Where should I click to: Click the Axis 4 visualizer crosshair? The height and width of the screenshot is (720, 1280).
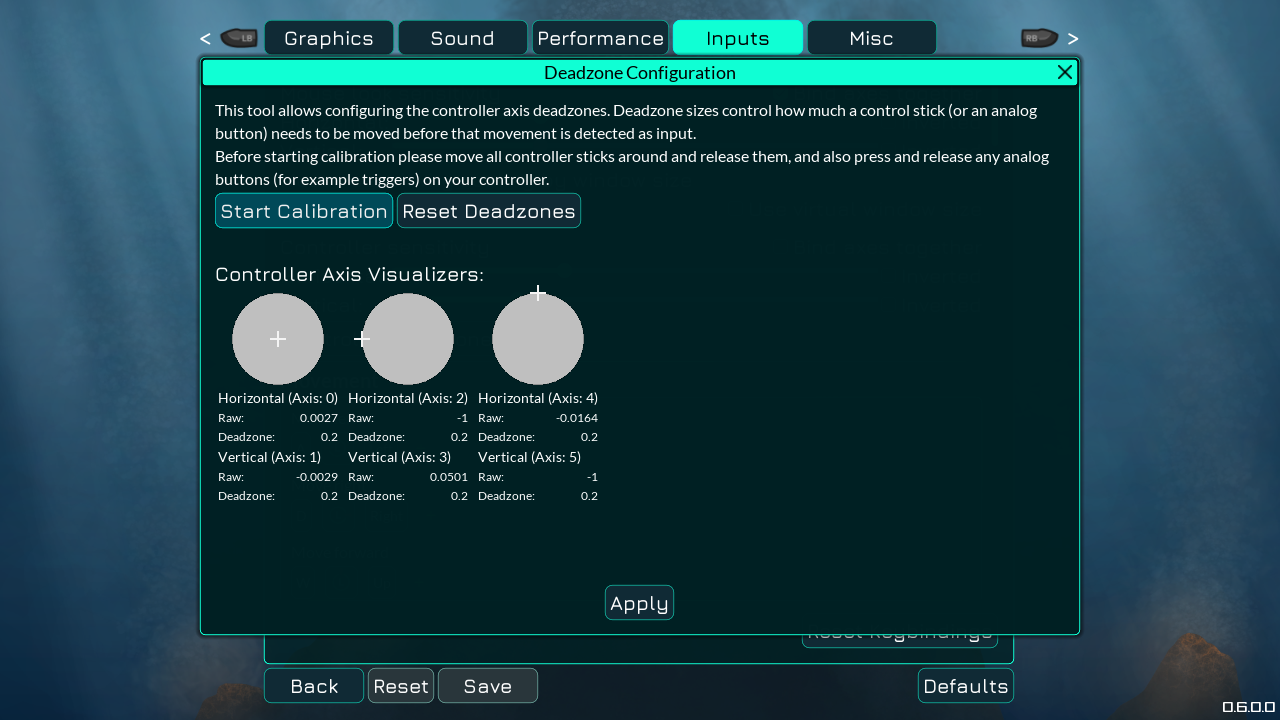(537, 292)
